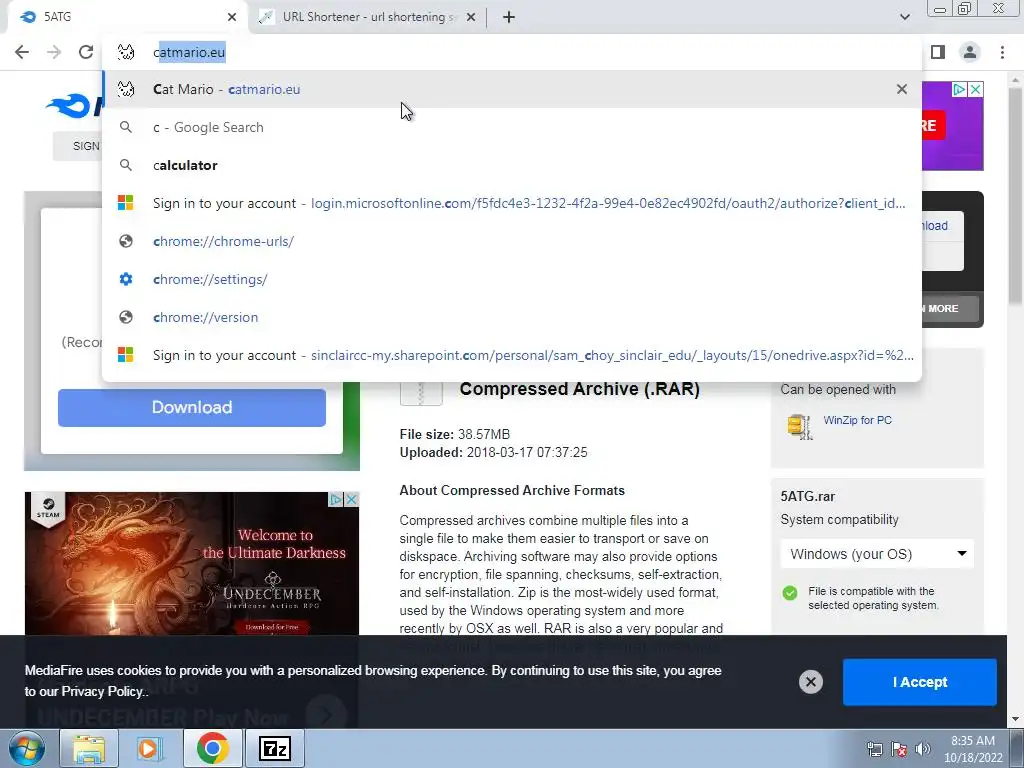The height and width of the screenshot is (768, 1024).
Task: Select the 5ATG.rar file name text
Action: click(x=807, y=496)
